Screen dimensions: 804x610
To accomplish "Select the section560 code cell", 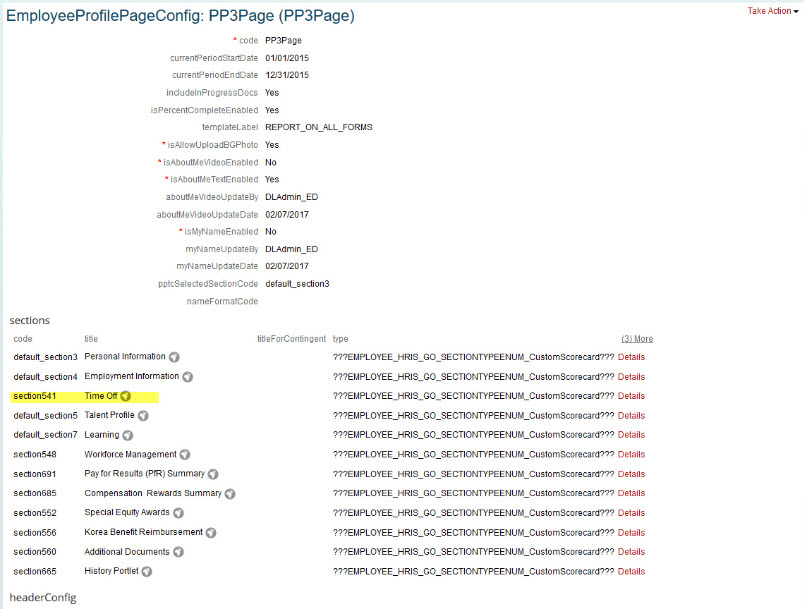I will coord(35,552).
